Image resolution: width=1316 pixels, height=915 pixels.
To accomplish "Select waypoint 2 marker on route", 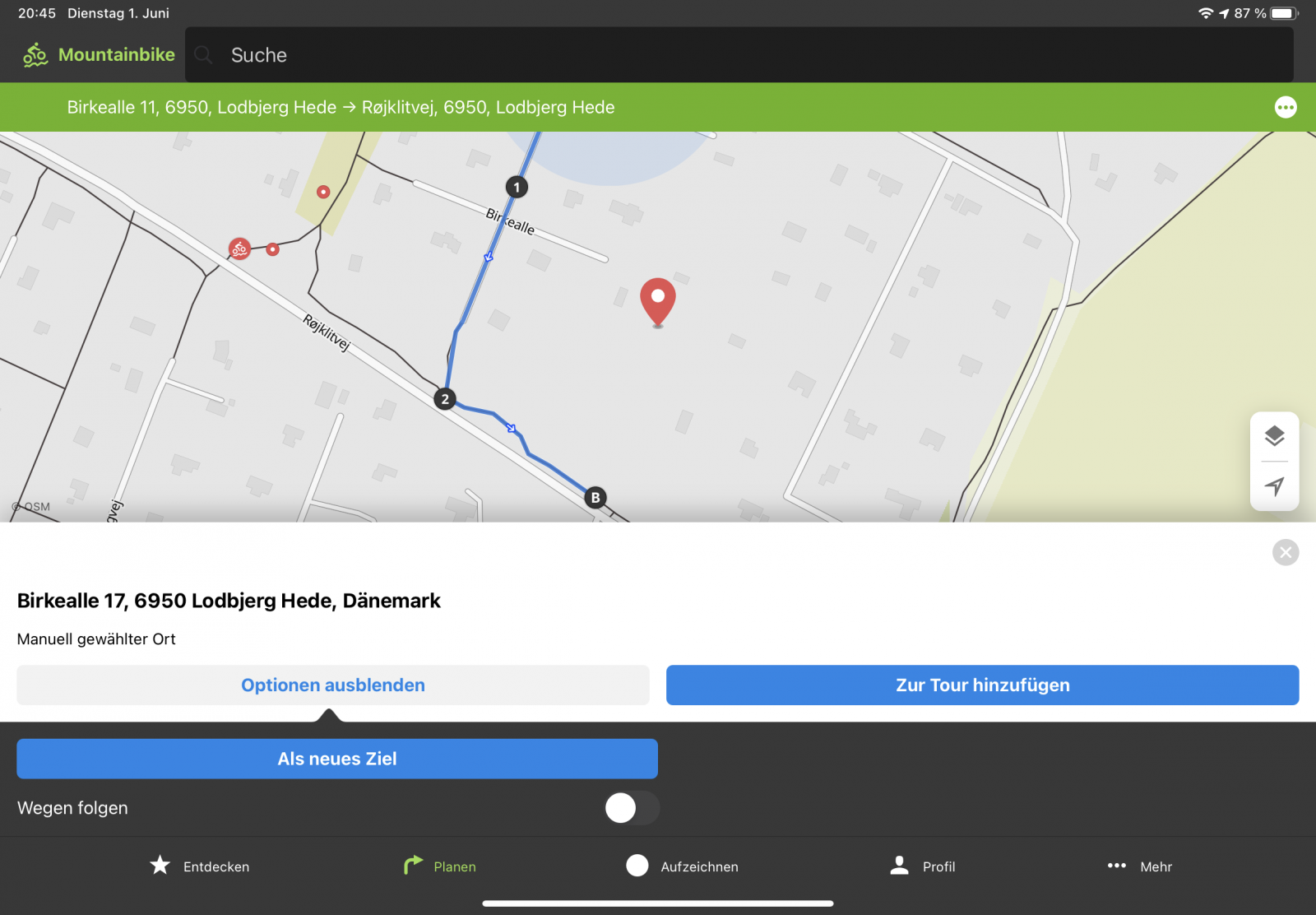I will pyautogui.click(x=445, y=399).
